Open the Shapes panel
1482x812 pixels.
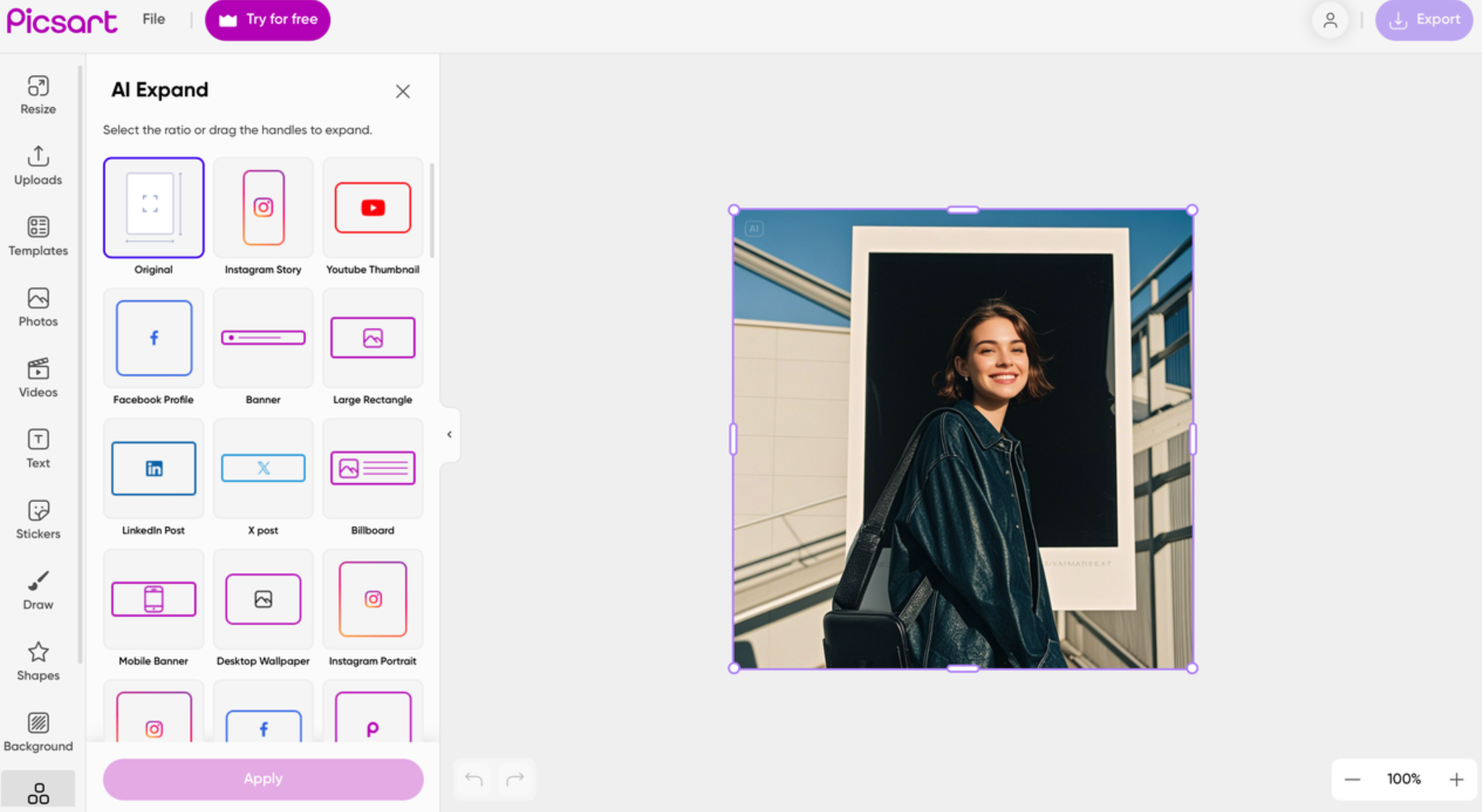38,661
